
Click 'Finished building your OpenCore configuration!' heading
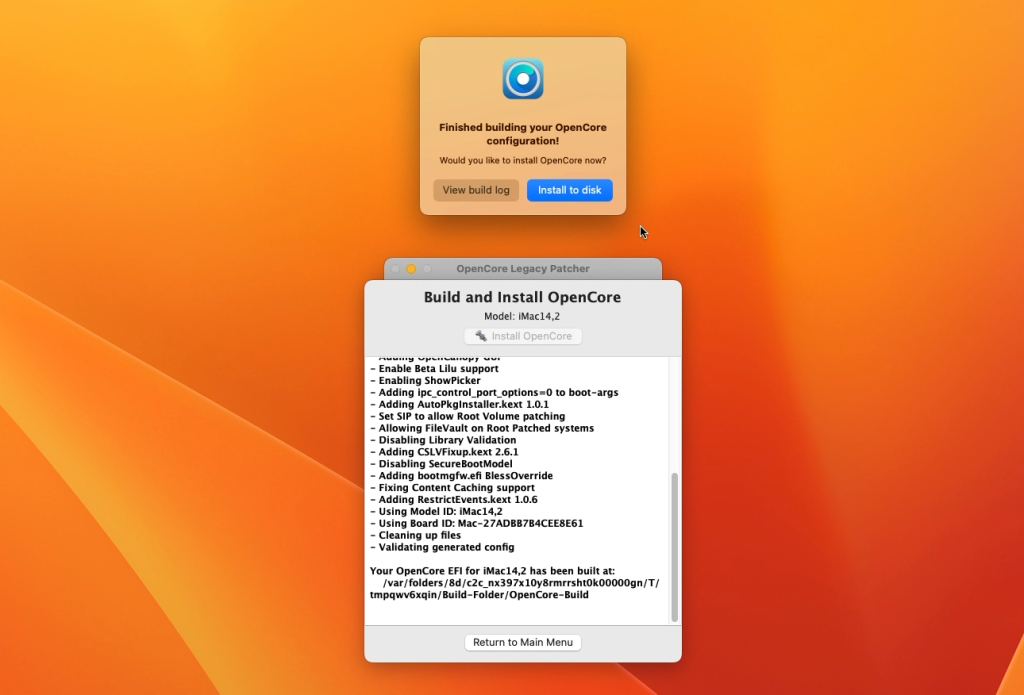(522, 134)
